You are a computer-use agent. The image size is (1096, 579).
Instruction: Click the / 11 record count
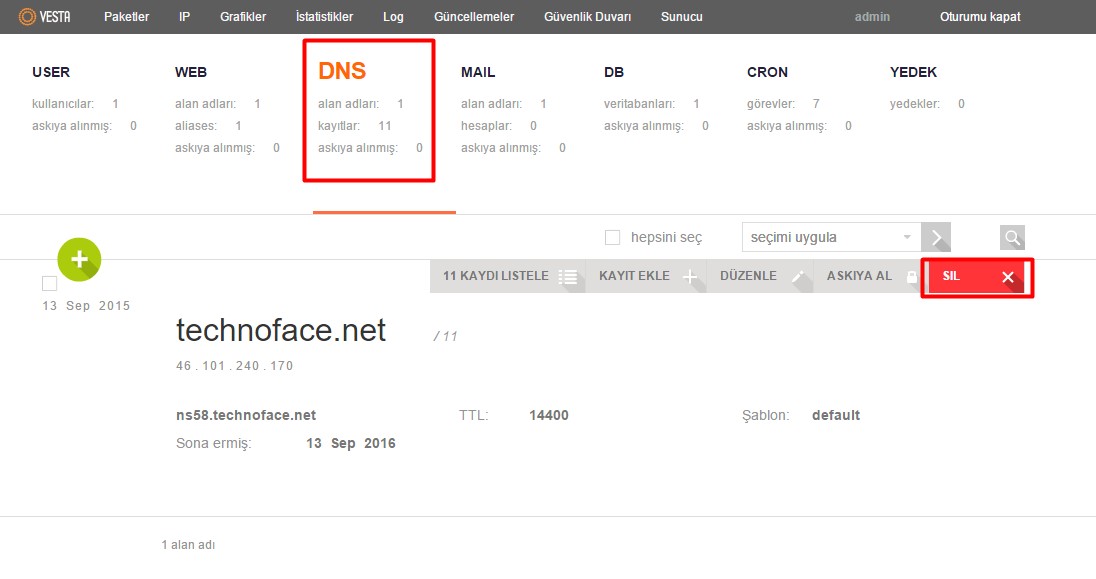pyautogui.click(x=445, y=336)
